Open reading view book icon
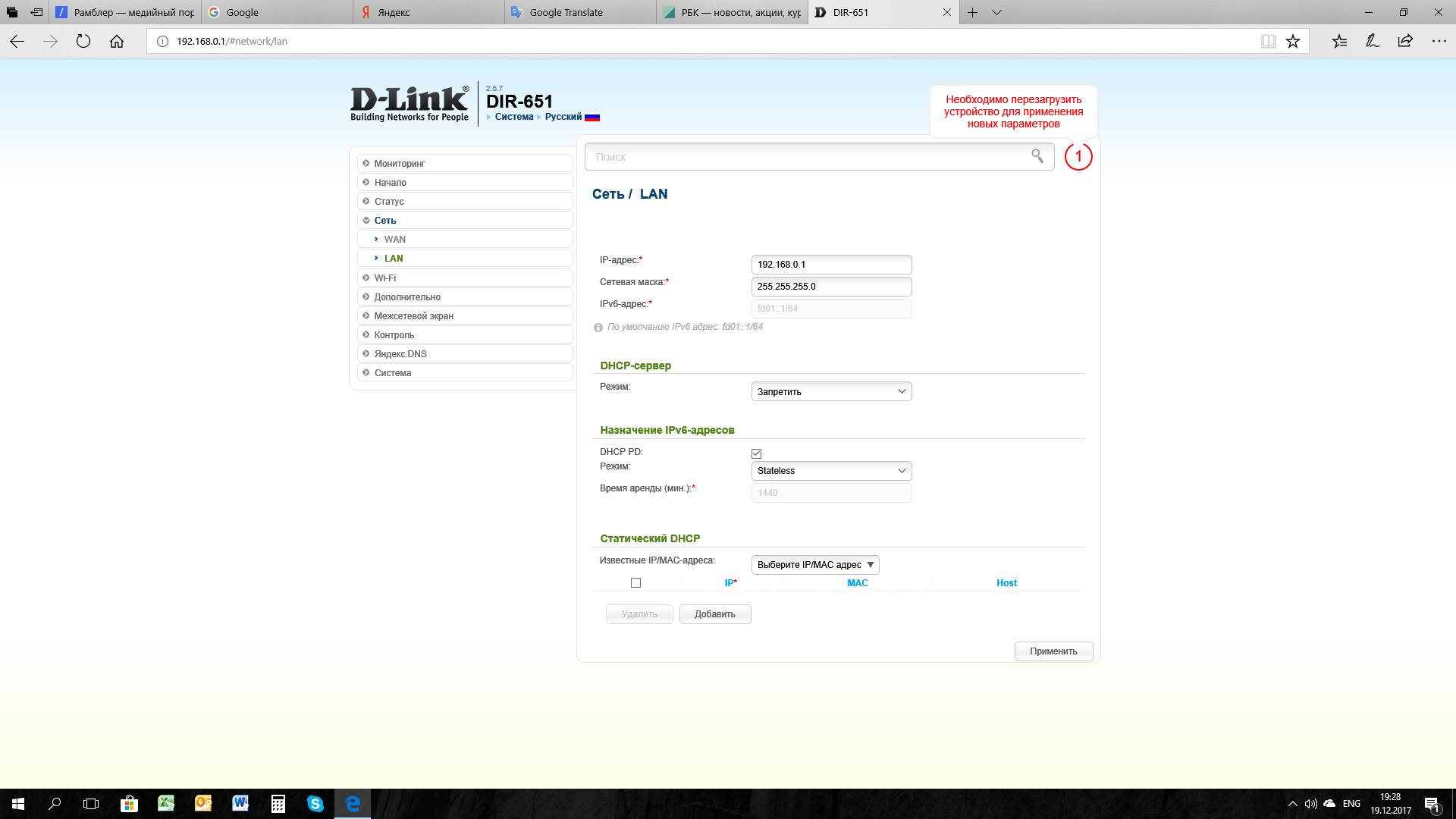Screen dimensions: 1456x819 (x=1268, y=41)
